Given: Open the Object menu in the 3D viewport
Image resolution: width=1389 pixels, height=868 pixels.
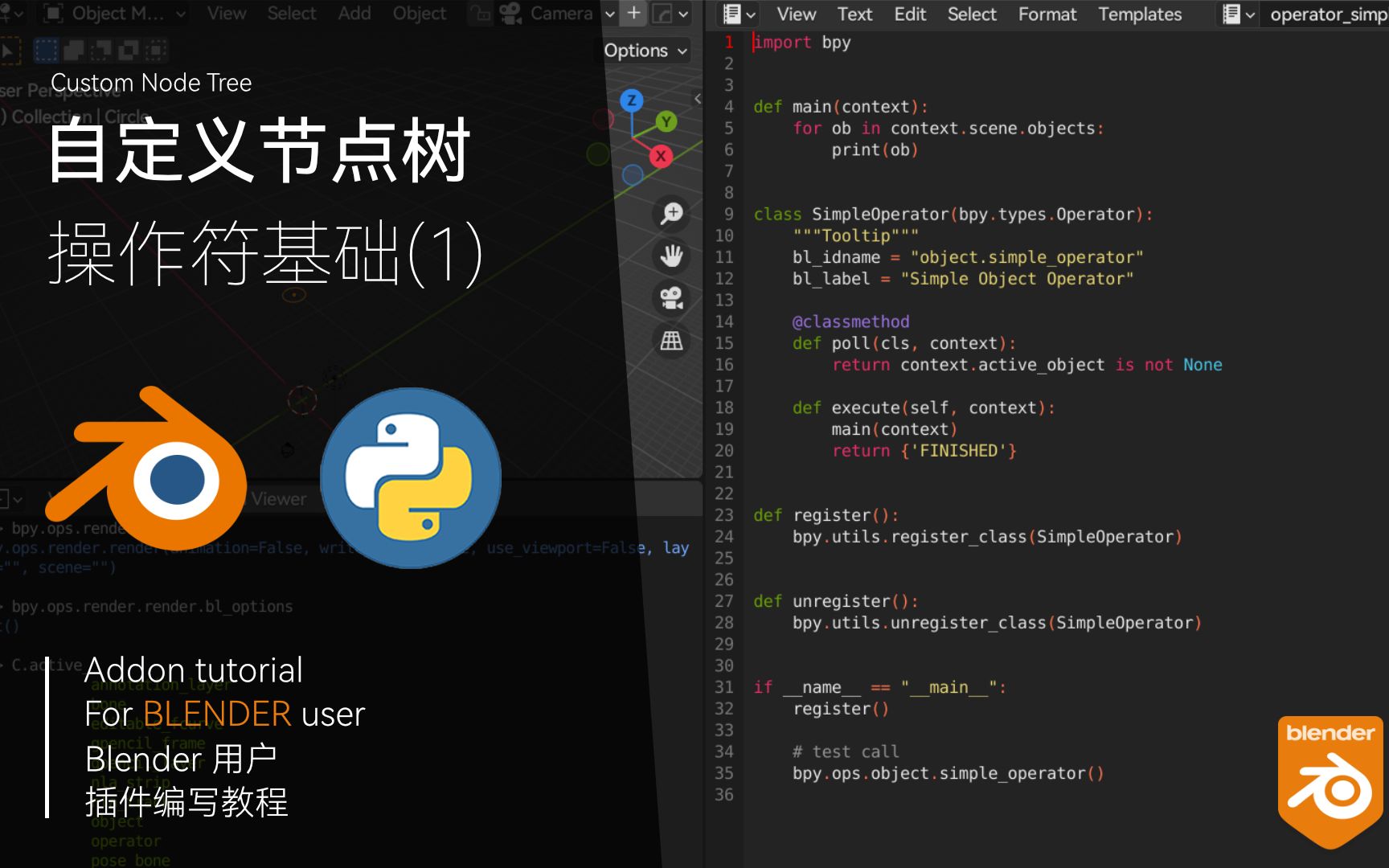Looking at the screenshot, I should coord(419,13).
